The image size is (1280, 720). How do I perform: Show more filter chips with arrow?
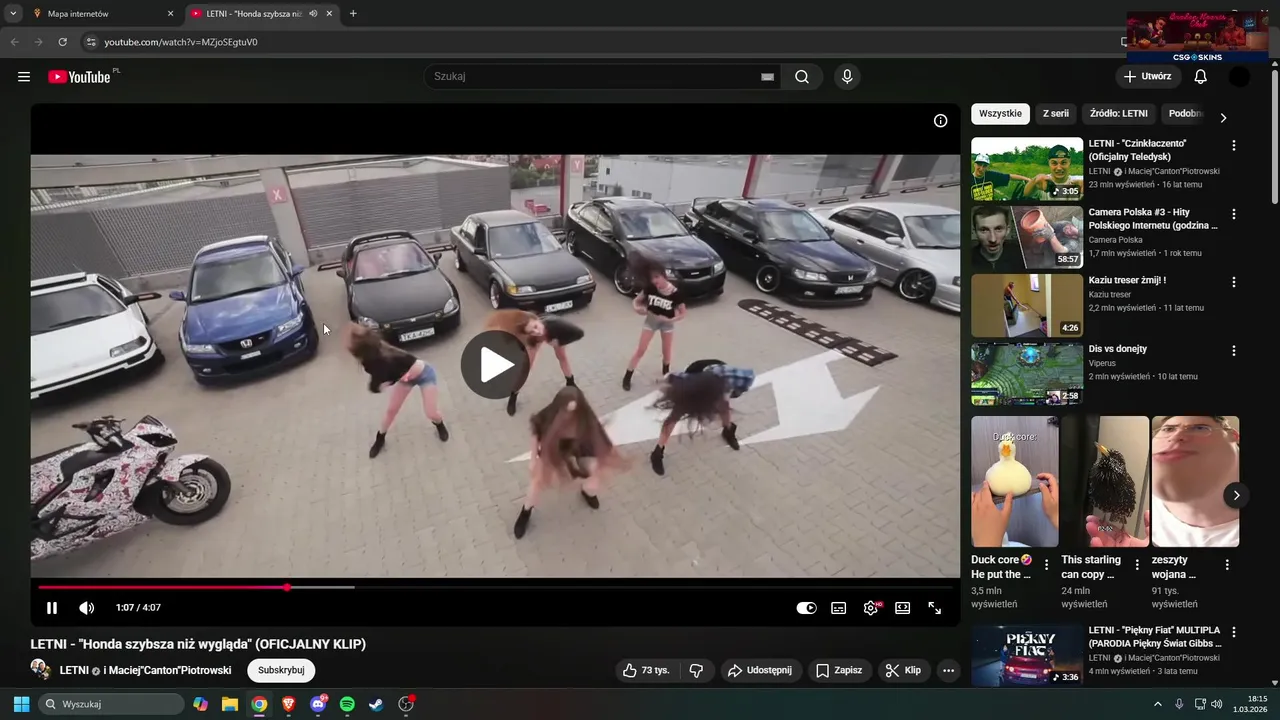pos(1223,117)
